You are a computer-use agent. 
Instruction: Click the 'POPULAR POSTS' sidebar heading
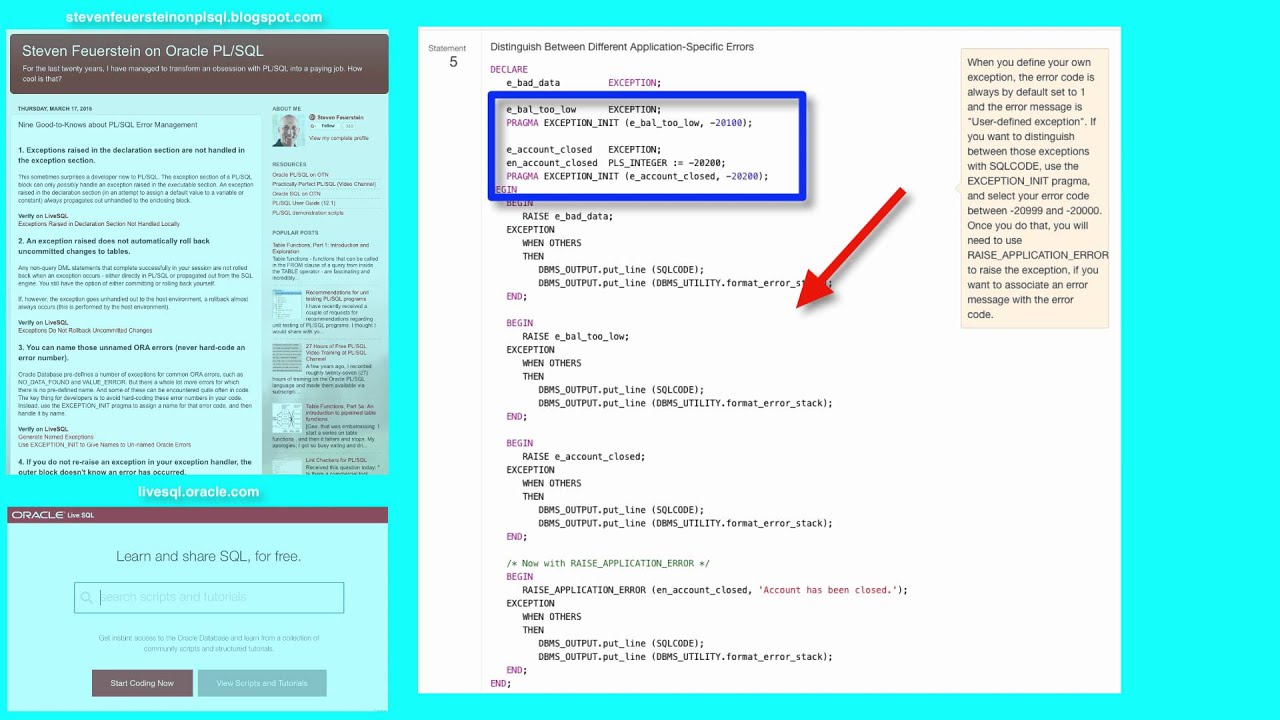[x=295, y=232]
